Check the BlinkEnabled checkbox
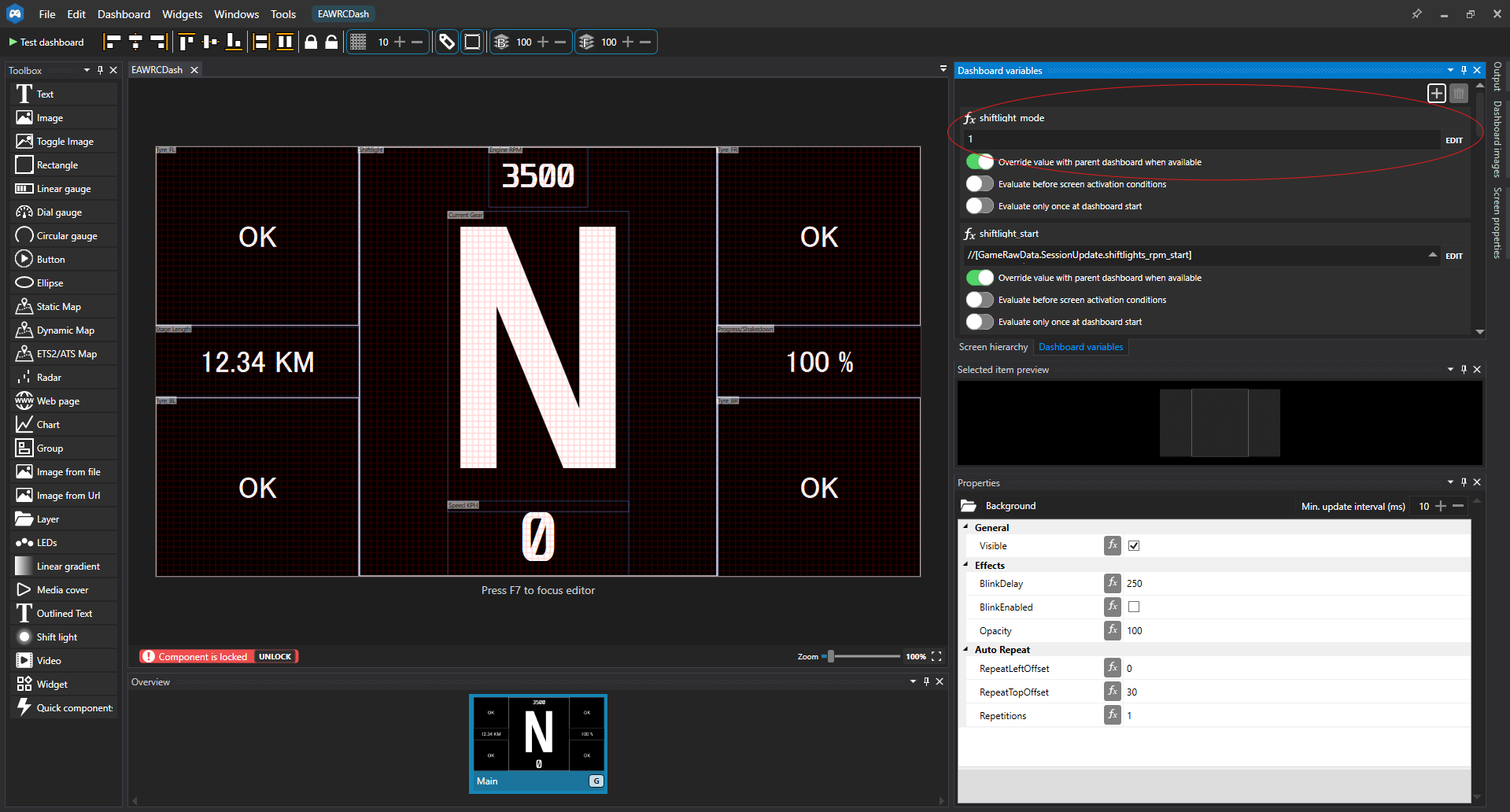 tap(1134, 607)
